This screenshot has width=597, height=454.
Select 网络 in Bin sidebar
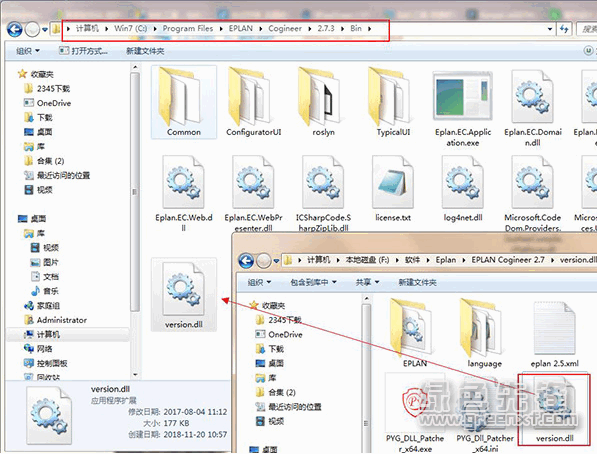point(38,349)
